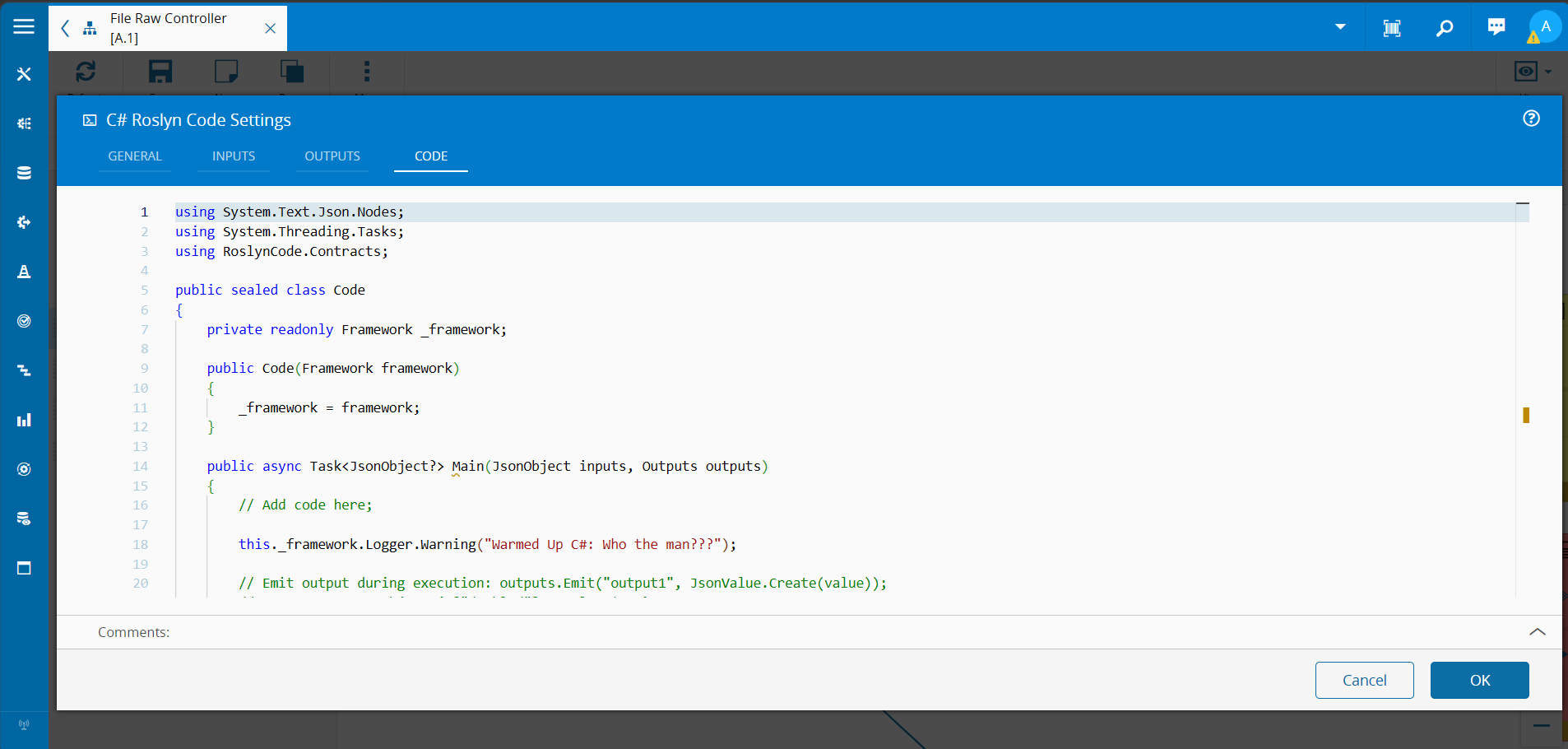Click the duplicate copy toolbar icon
The height and width of the screenshot is (749, 1568).
292,72
